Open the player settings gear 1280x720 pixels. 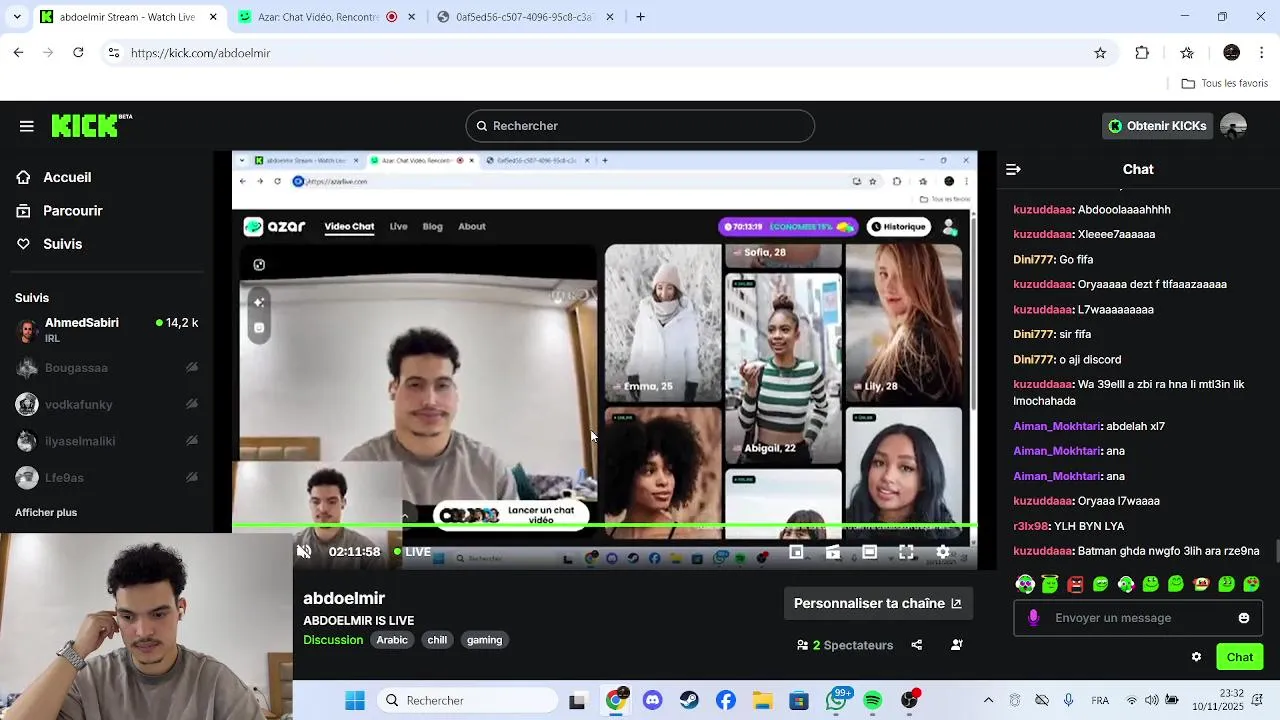943,552
